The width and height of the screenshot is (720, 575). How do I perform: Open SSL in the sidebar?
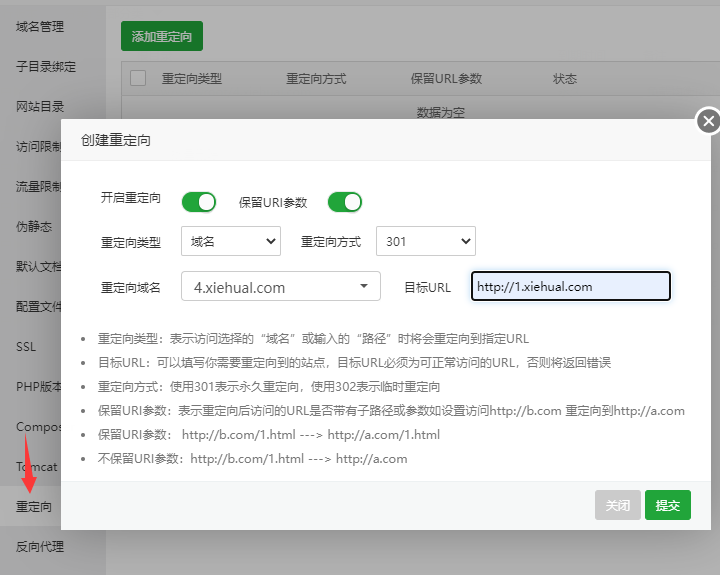coord(26,347)
